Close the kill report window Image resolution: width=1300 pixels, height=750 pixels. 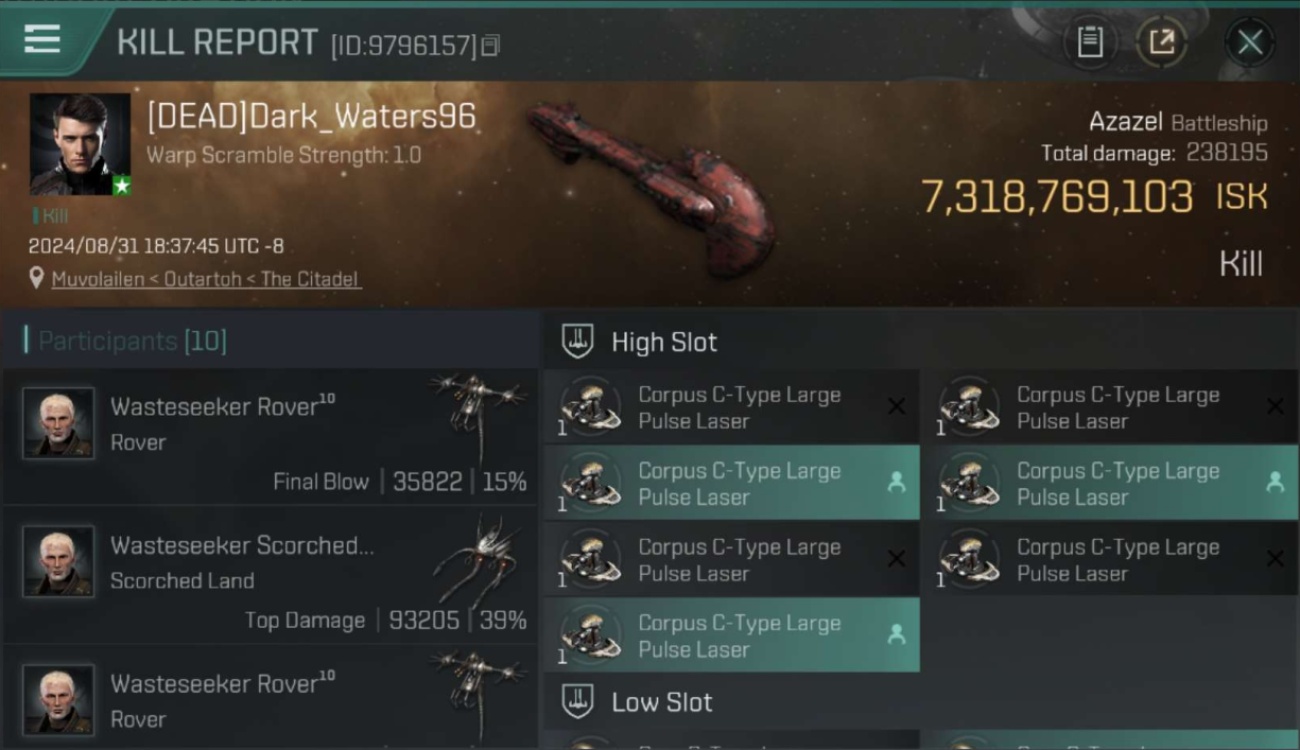(x=1249, y=42)
